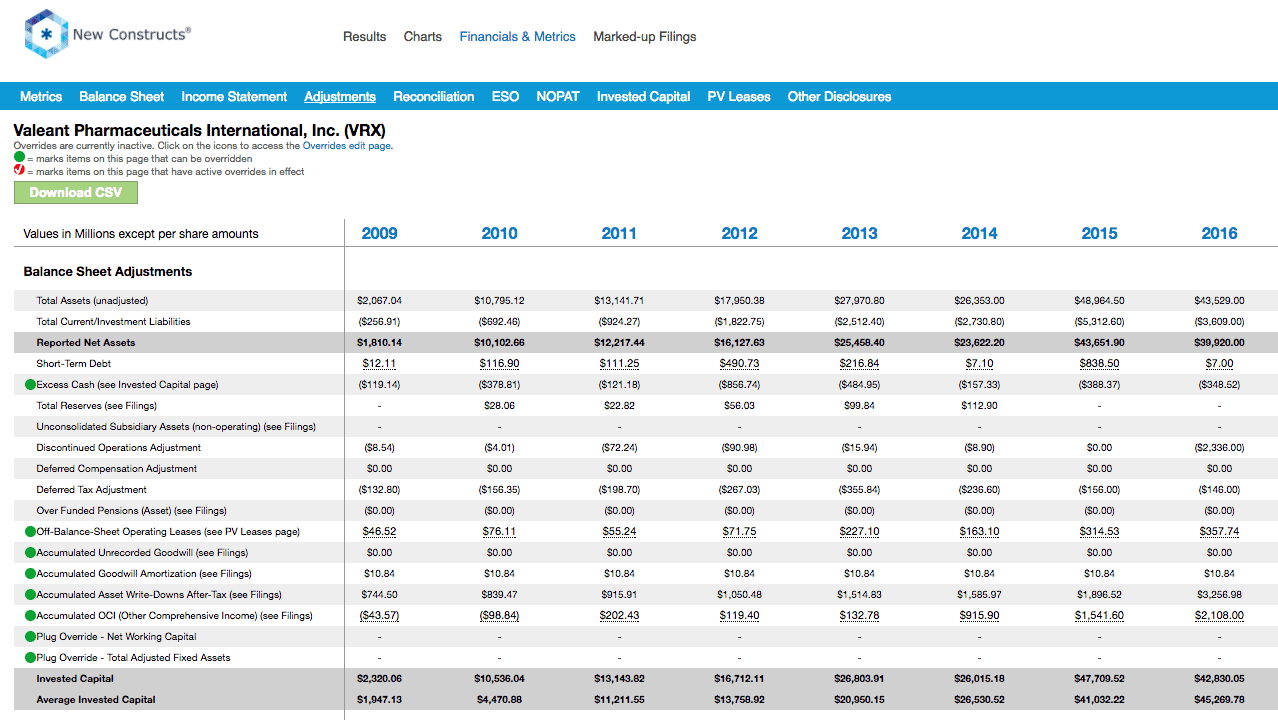Screen dimensions: 1278x720
Task: Open the Other Disclosures tab
Action: click(839, 97)
